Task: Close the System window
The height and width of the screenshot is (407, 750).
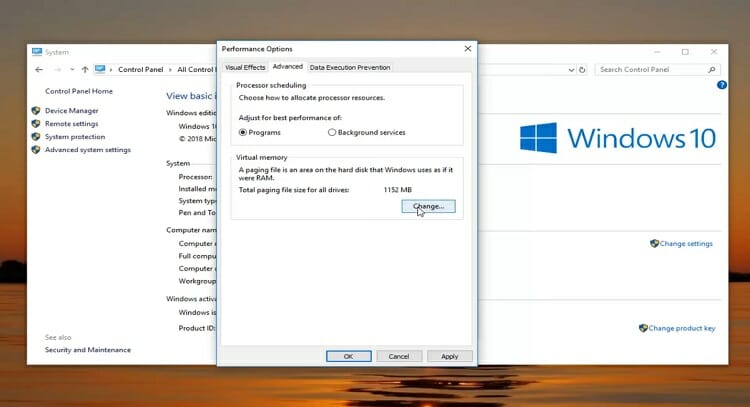Action: (x=714, y=52)
